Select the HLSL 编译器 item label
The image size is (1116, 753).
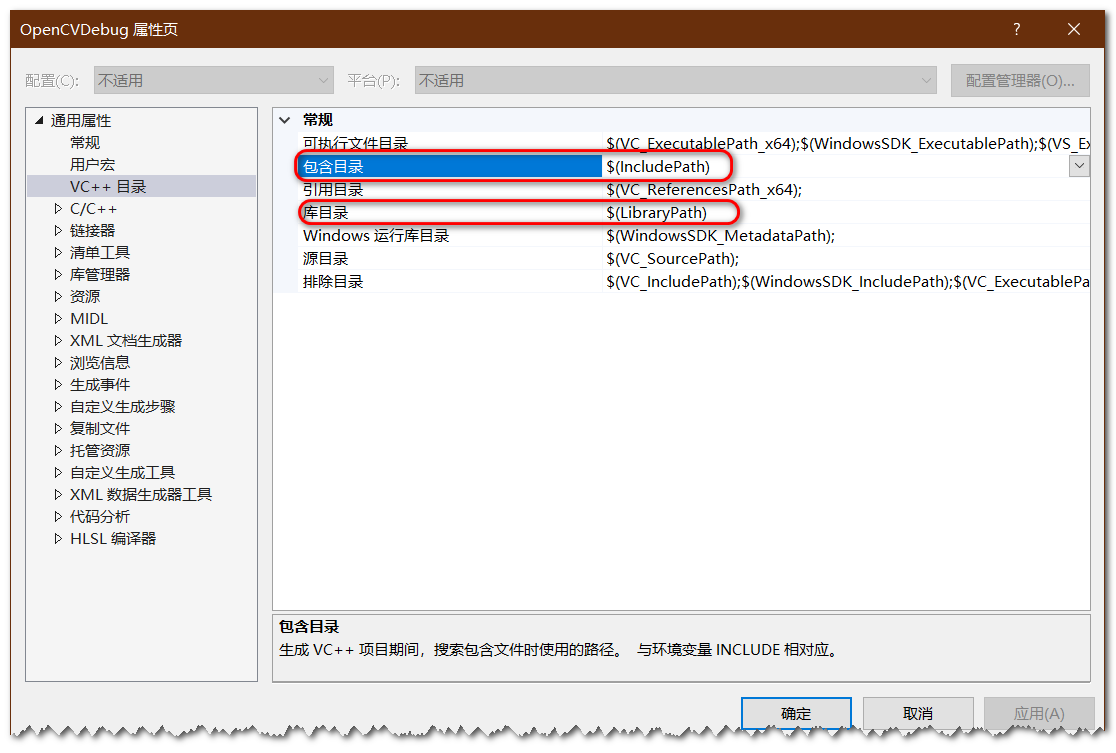pos(113,539)
